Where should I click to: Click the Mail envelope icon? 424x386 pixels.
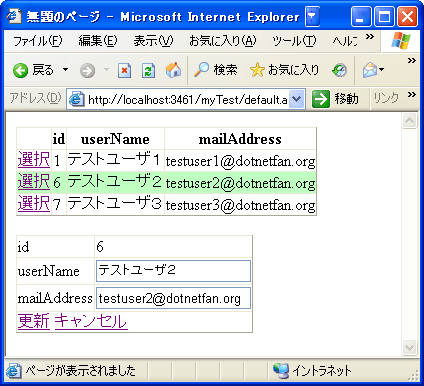[369, 70]
